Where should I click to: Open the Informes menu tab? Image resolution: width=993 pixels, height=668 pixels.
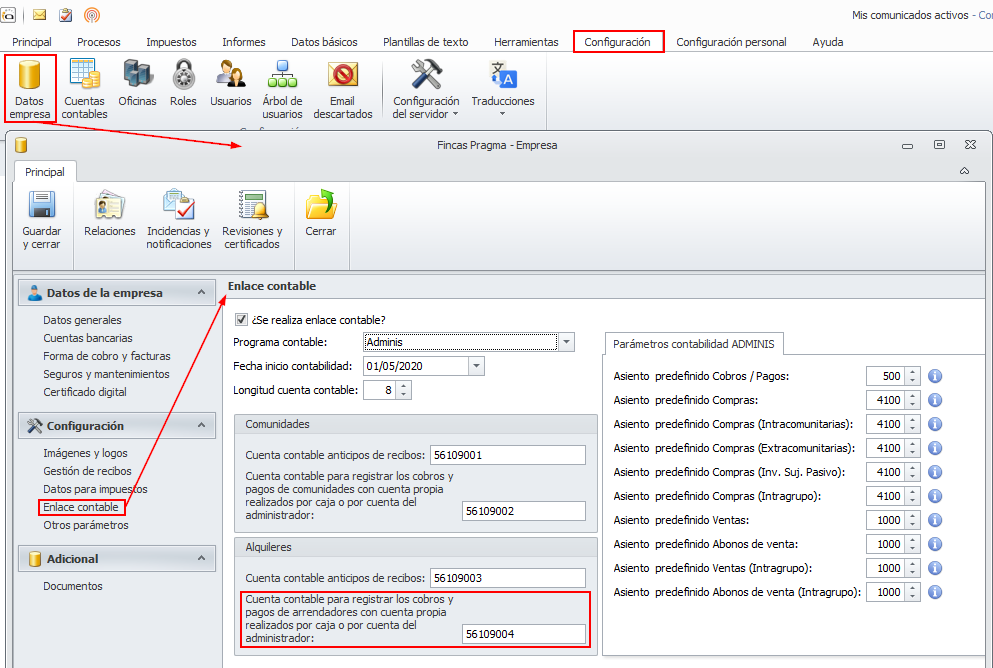point(244,42)
